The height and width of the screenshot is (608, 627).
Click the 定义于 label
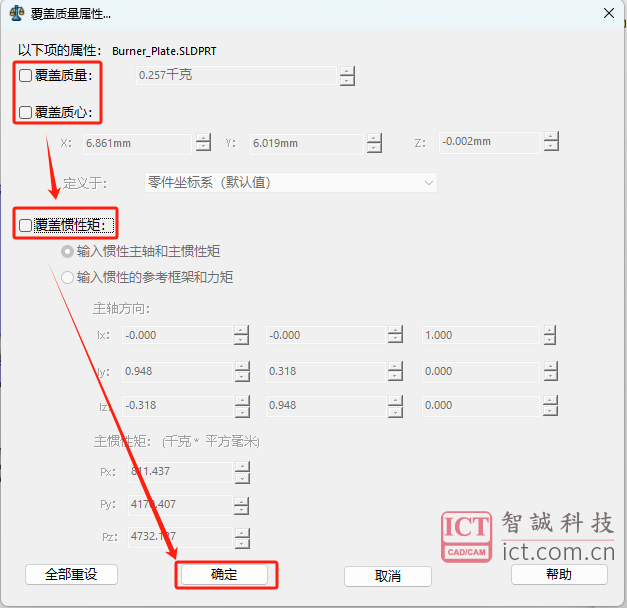[84, 183]
